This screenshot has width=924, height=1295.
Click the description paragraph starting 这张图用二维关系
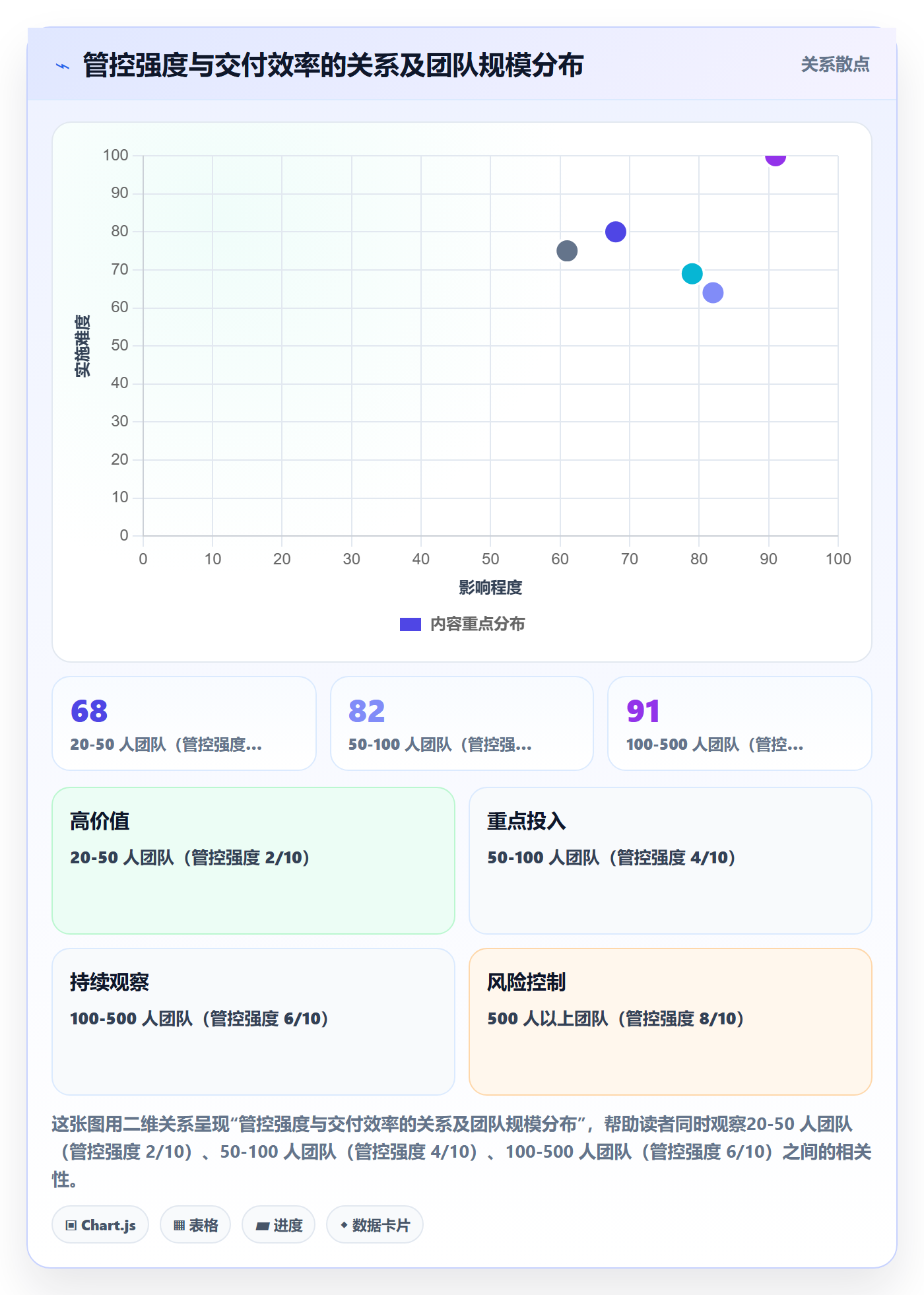click(x=462, y=1152)
